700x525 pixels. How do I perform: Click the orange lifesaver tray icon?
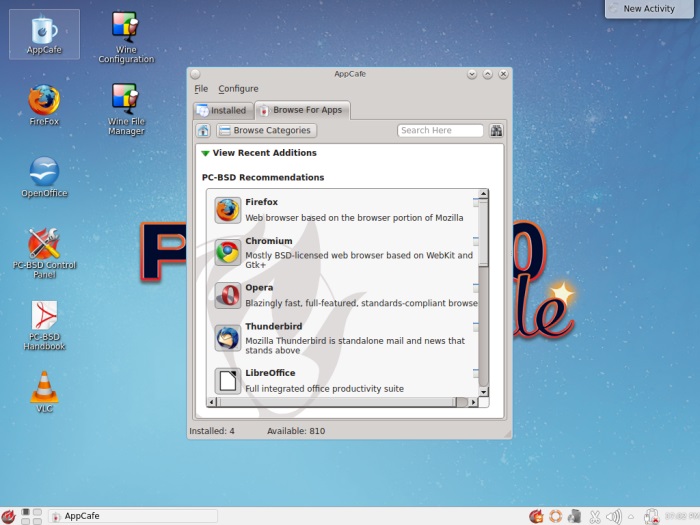(x=555, y=517)
